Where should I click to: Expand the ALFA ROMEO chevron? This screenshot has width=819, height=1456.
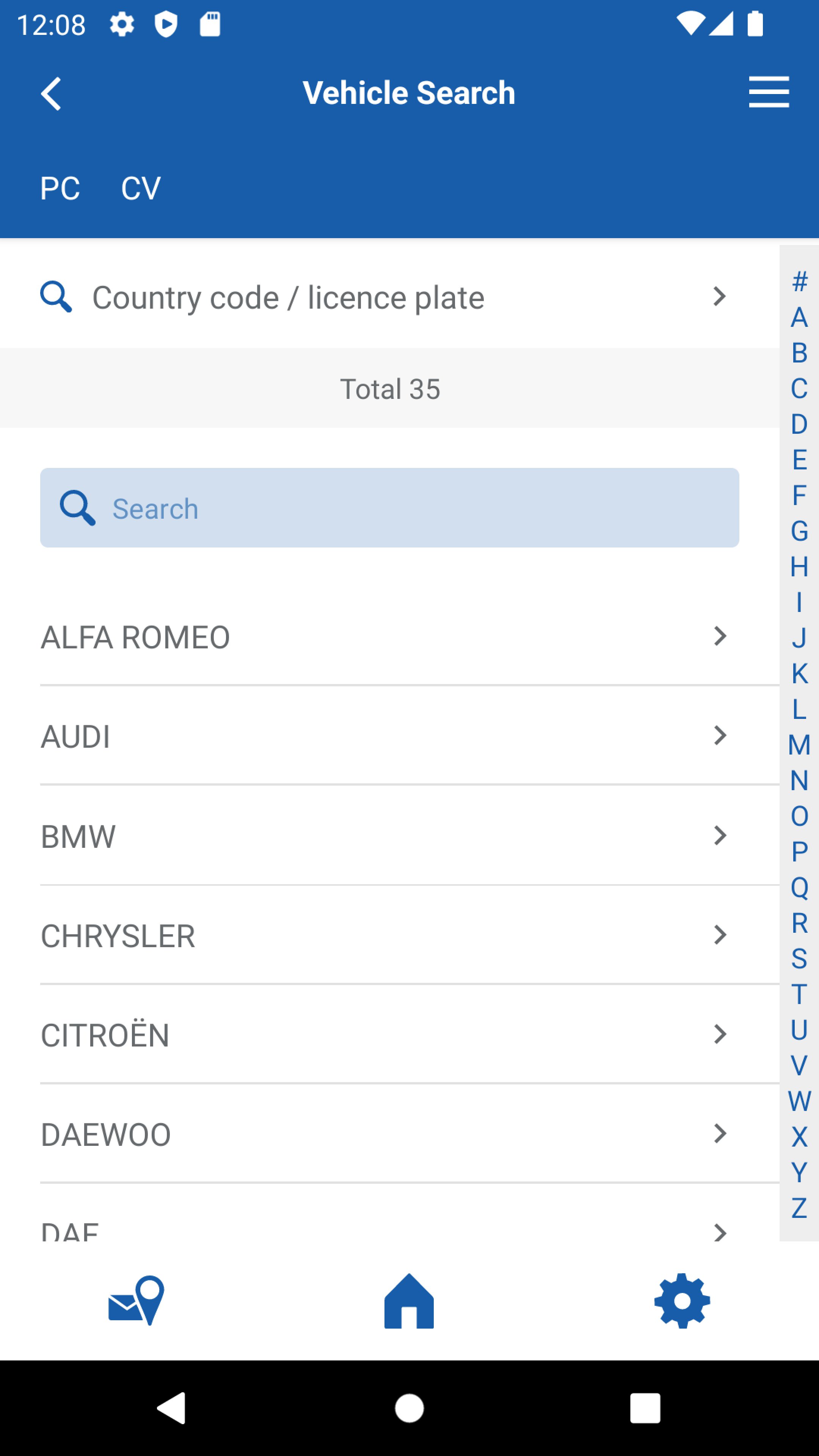click(x=720, y=637)
